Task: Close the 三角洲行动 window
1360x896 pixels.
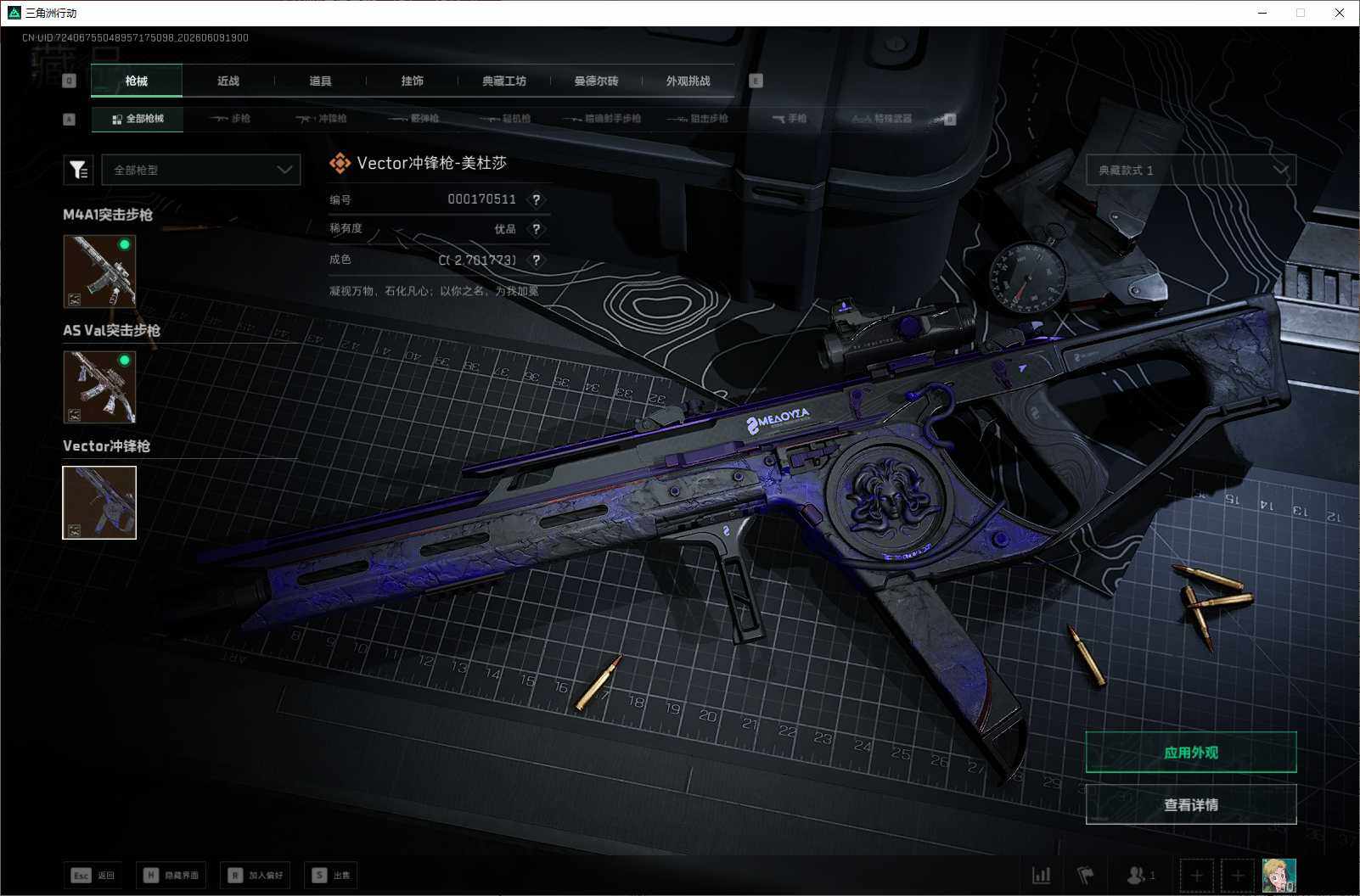Action: 1340,13
